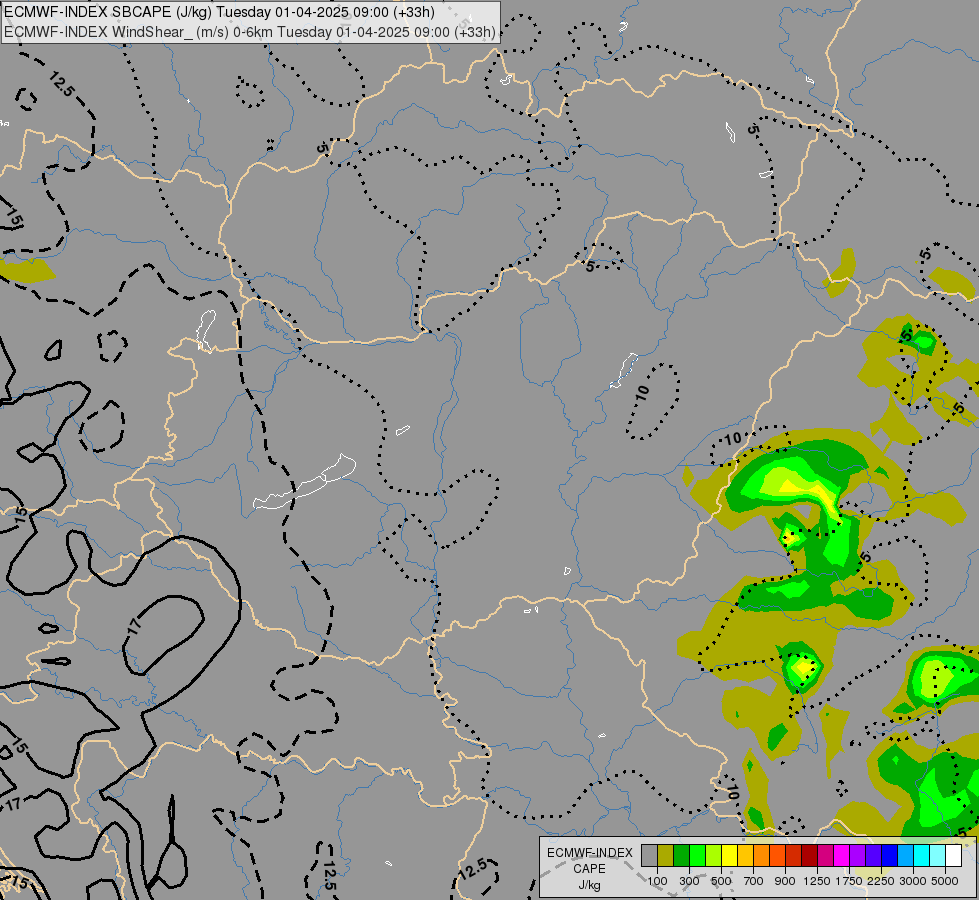Click the white swatch at the legend's end

coord(953,856)
